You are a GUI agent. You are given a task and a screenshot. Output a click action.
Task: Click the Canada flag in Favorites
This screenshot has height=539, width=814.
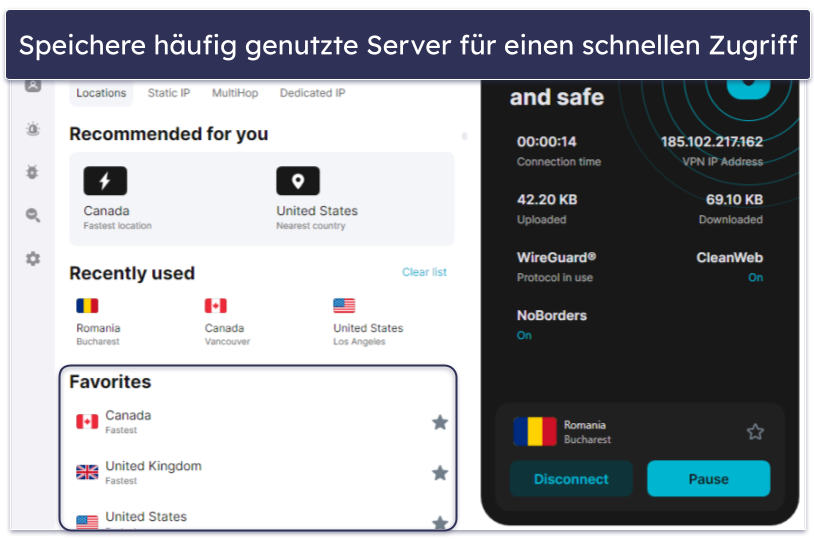[87, 422]
